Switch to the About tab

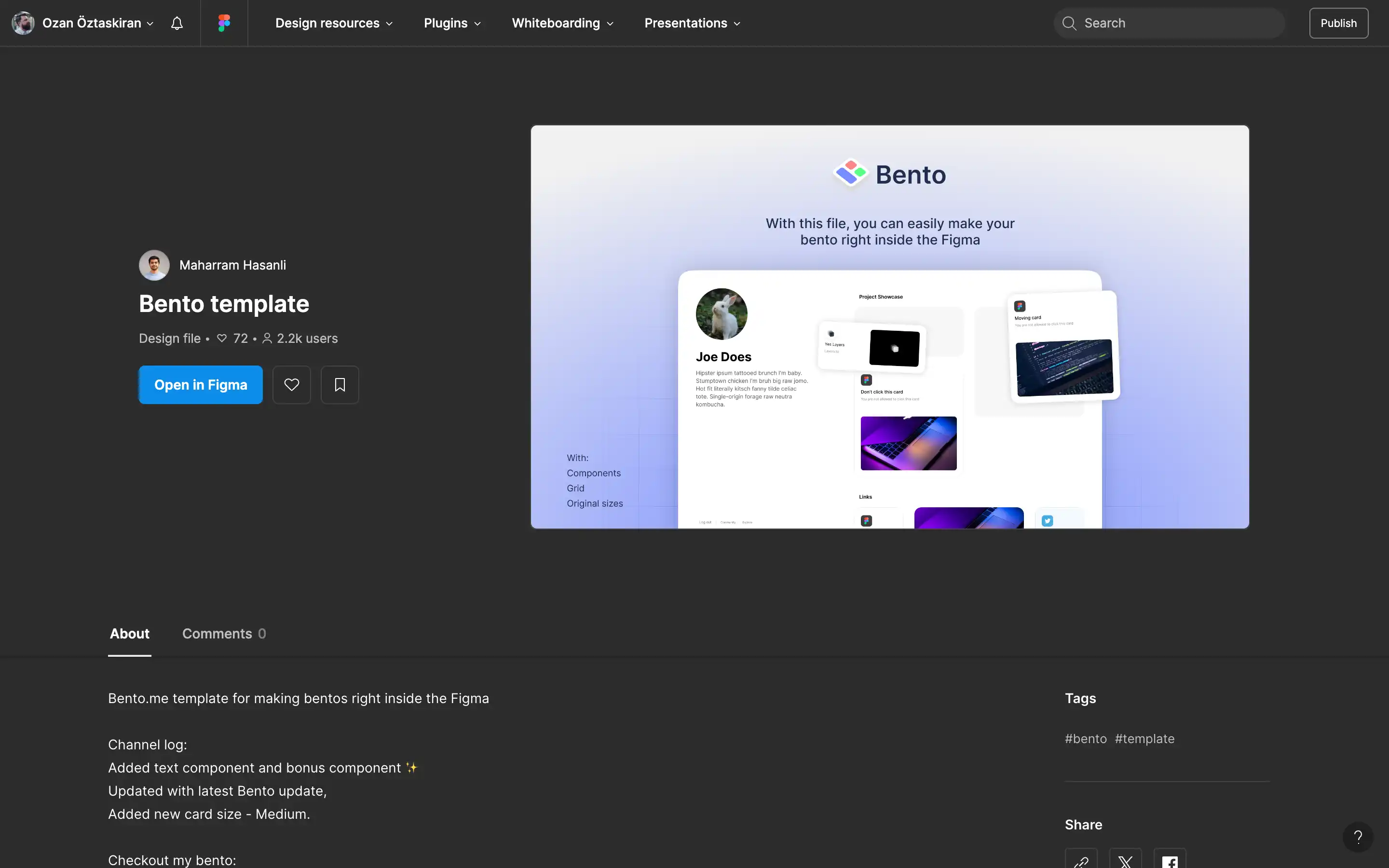click(130, 634)
